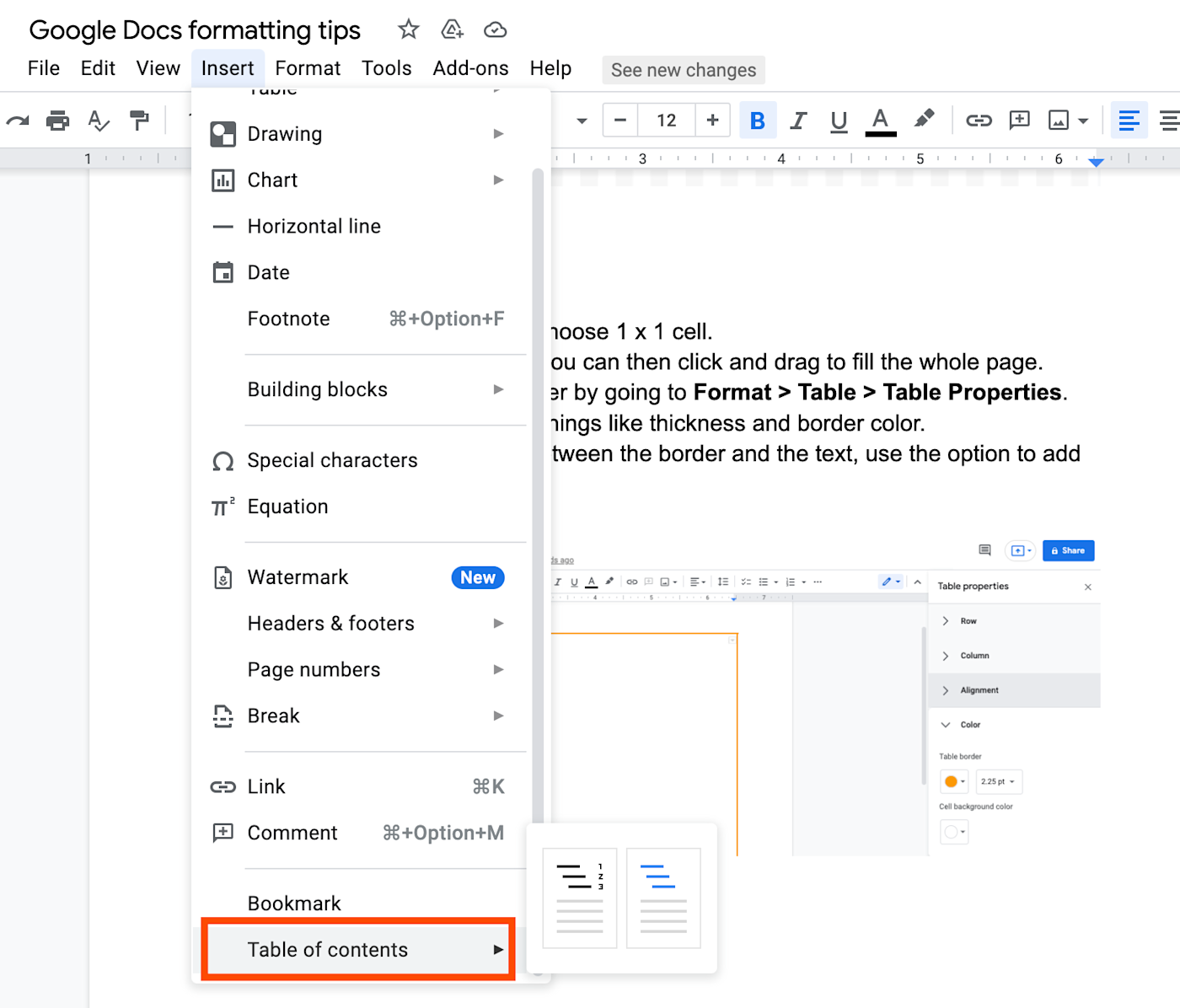Open the View menu
The image size is (1180, 1008).
(158, 68)
